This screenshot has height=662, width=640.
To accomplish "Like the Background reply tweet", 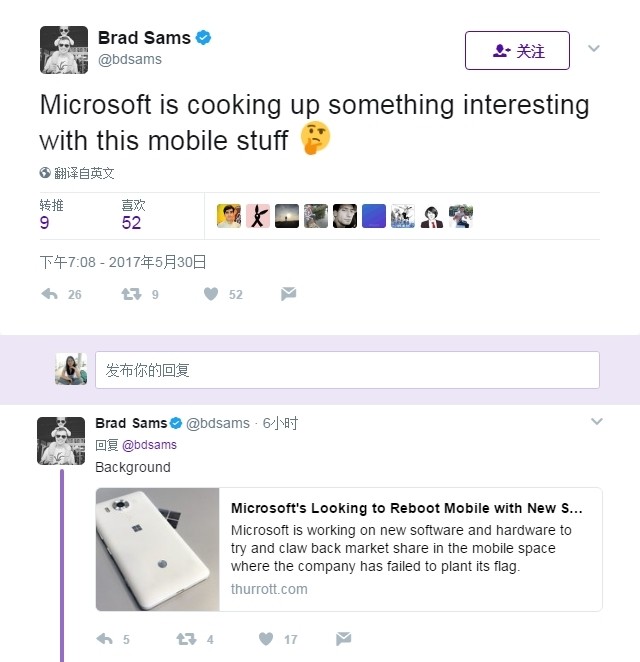I will tap(266, 638).
